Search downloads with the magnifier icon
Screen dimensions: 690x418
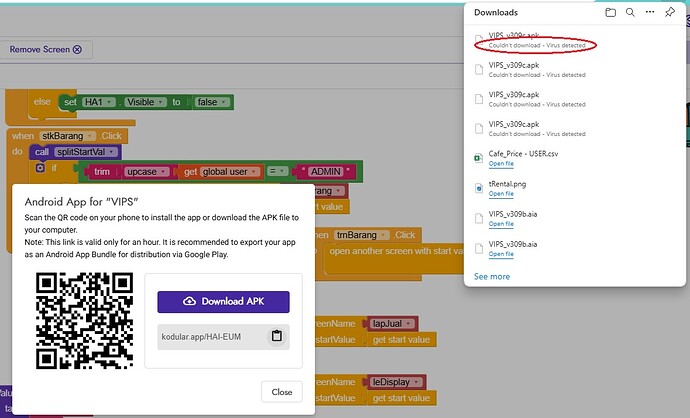tap(630, 12)
